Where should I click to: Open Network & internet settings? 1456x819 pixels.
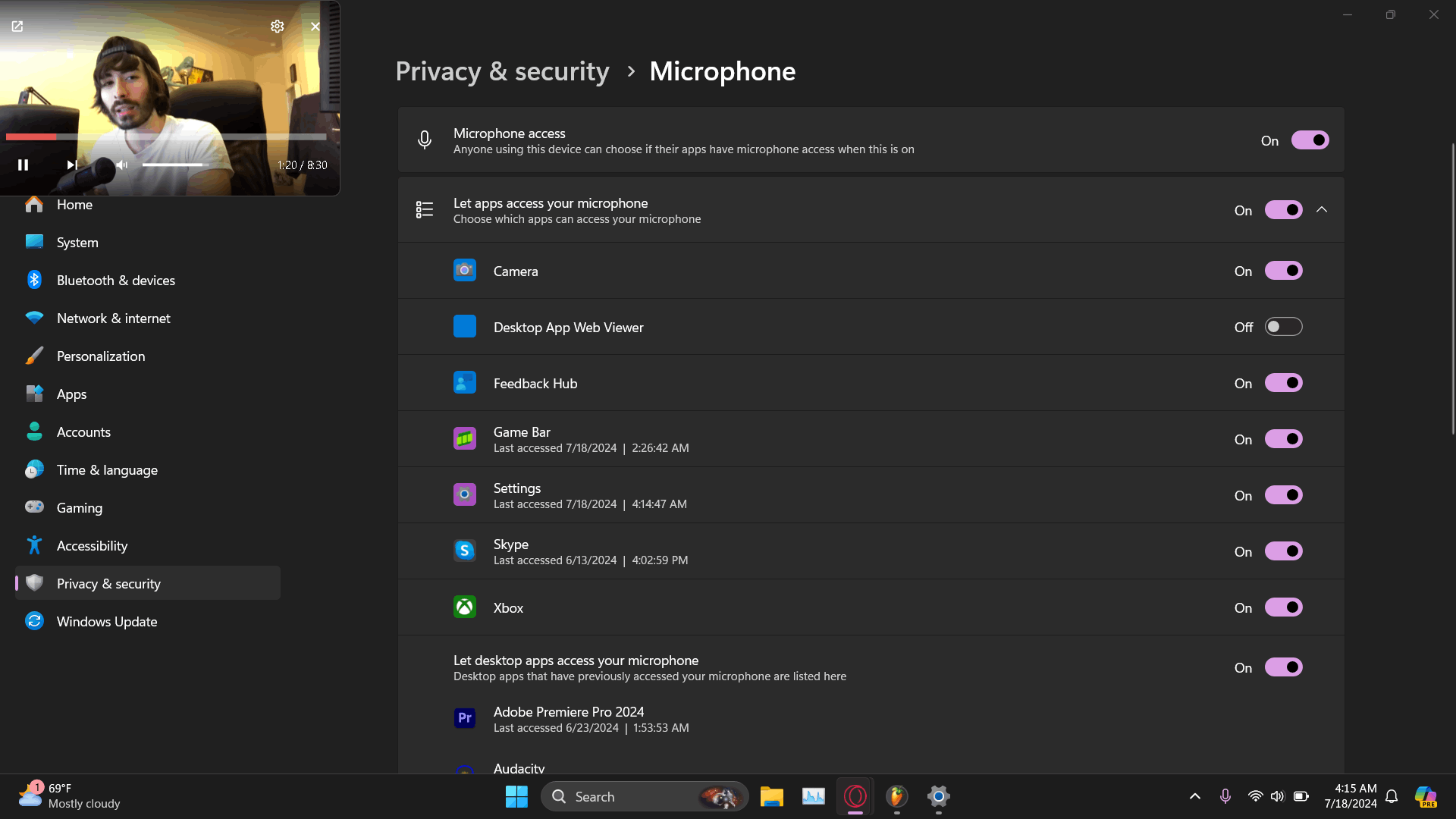pos(148,318)
